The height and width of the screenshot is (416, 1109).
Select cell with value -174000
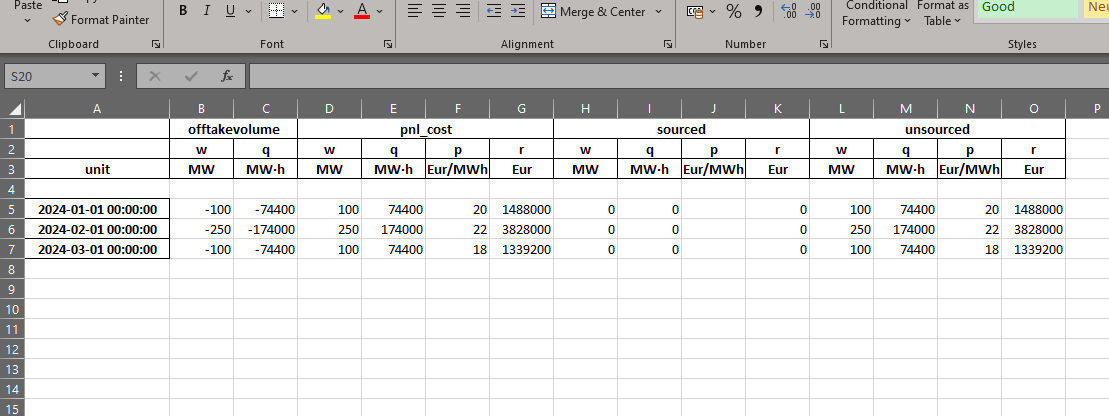(265, 229)
